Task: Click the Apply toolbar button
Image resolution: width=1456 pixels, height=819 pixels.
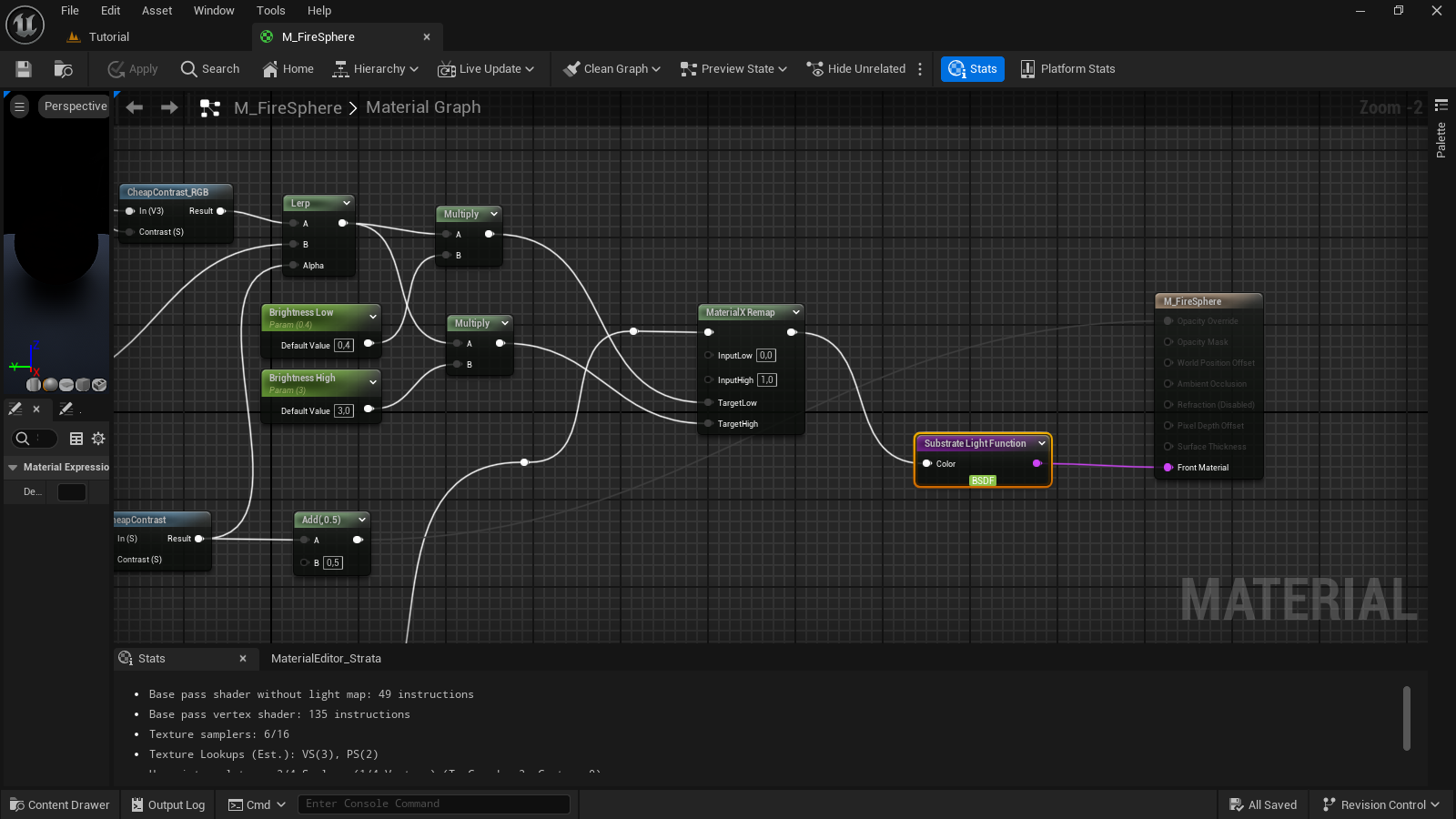Action: 133,69
